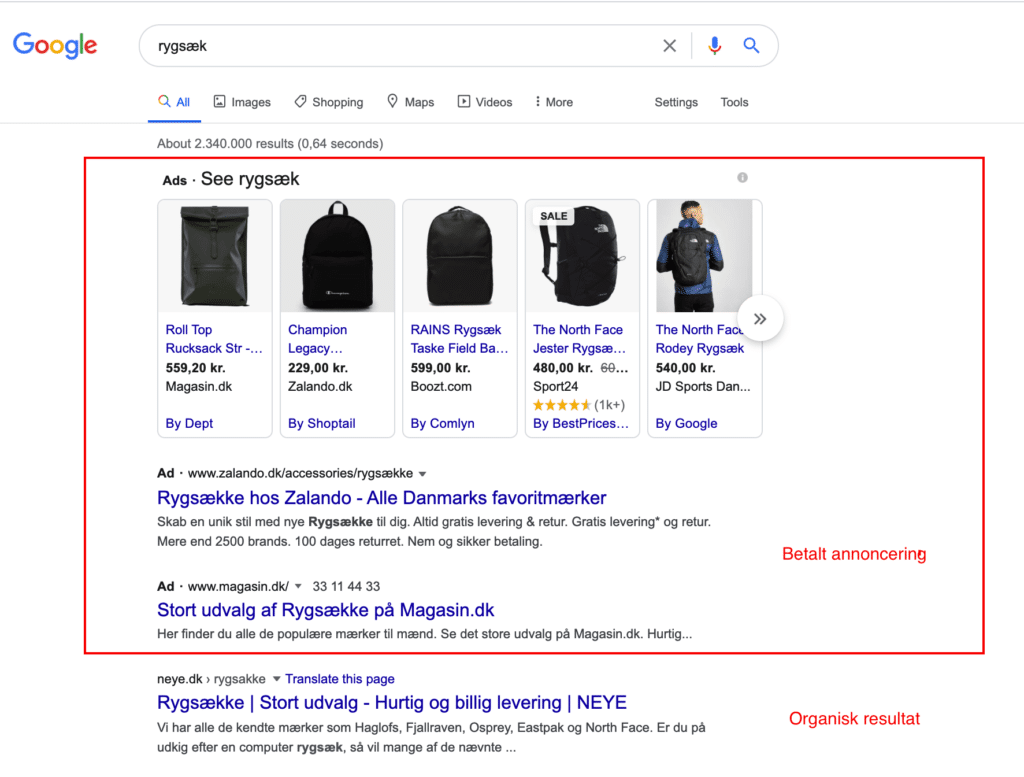Image resolution: width=1024 pixels, height=777 pixels.
Task: Click the By Google link
Action: click(x=686, y=423)
